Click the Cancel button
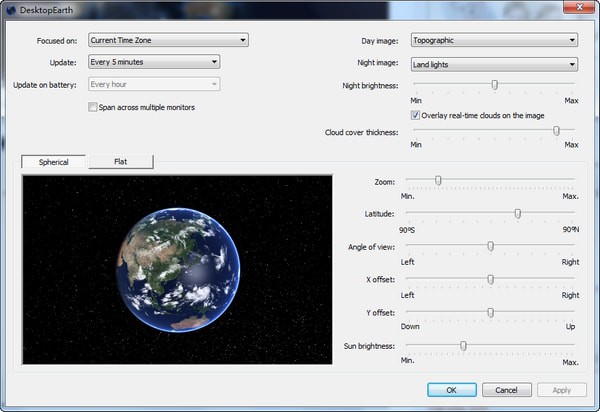Image resolution: width=600 pixels, height=412 pixels. [x=506, y=390]
